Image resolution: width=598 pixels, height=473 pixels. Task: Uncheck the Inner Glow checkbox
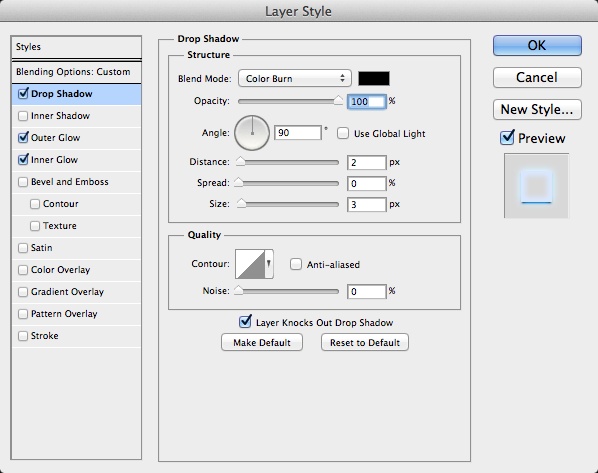(x=23, y=159)
